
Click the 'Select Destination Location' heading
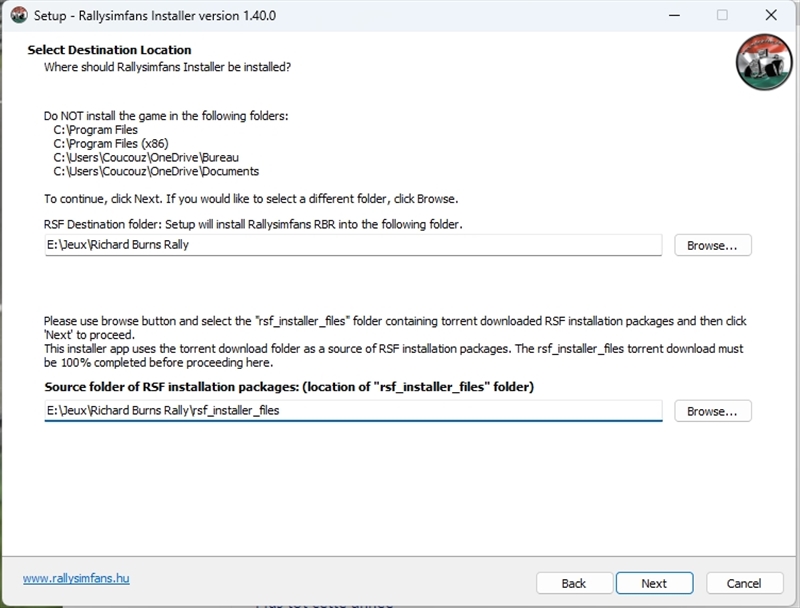(x=109, y=50)
